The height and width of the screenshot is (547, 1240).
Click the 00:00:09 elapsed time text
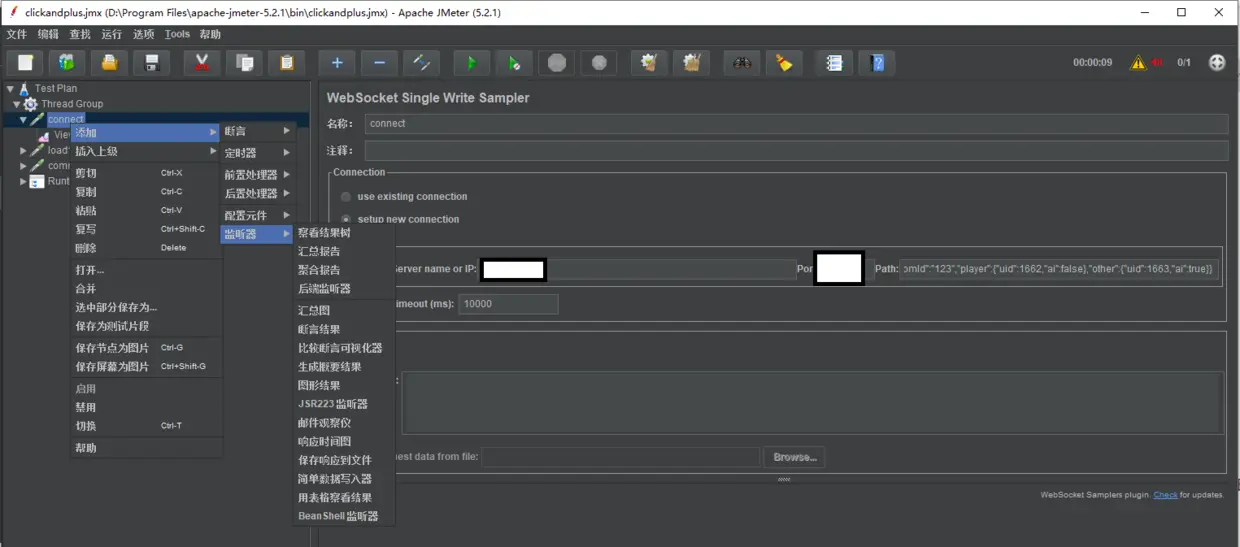[x=1092, y=62]
